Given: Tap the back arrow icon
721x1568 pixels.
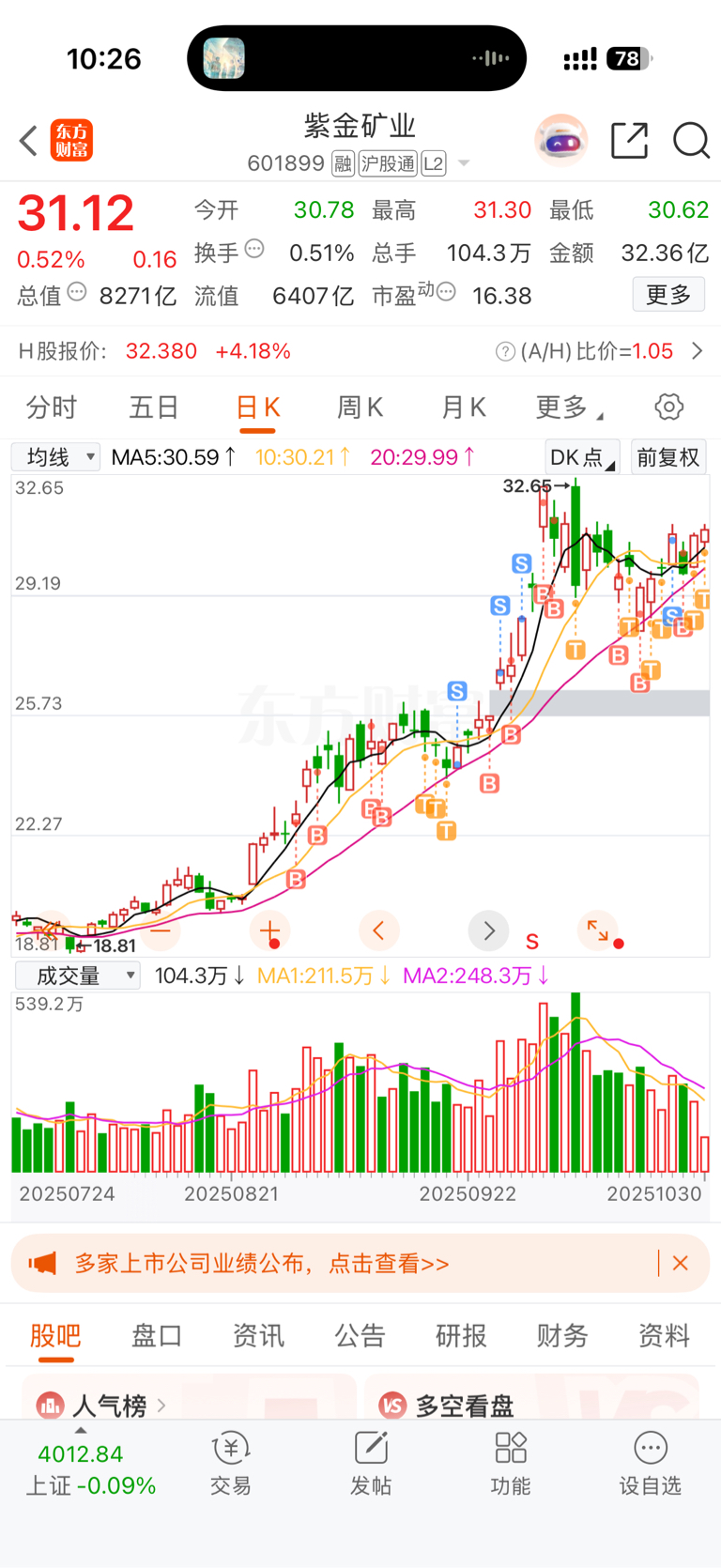Looking at the screenshot, I should tap(28, 141).
